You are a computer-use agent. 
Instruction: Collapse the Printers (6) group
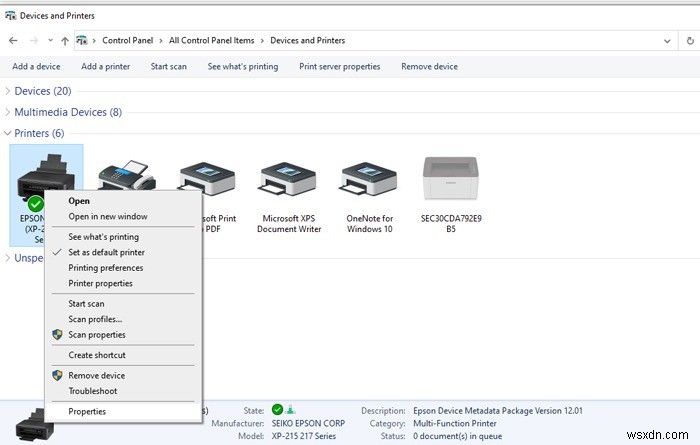(x=39, y=133)
